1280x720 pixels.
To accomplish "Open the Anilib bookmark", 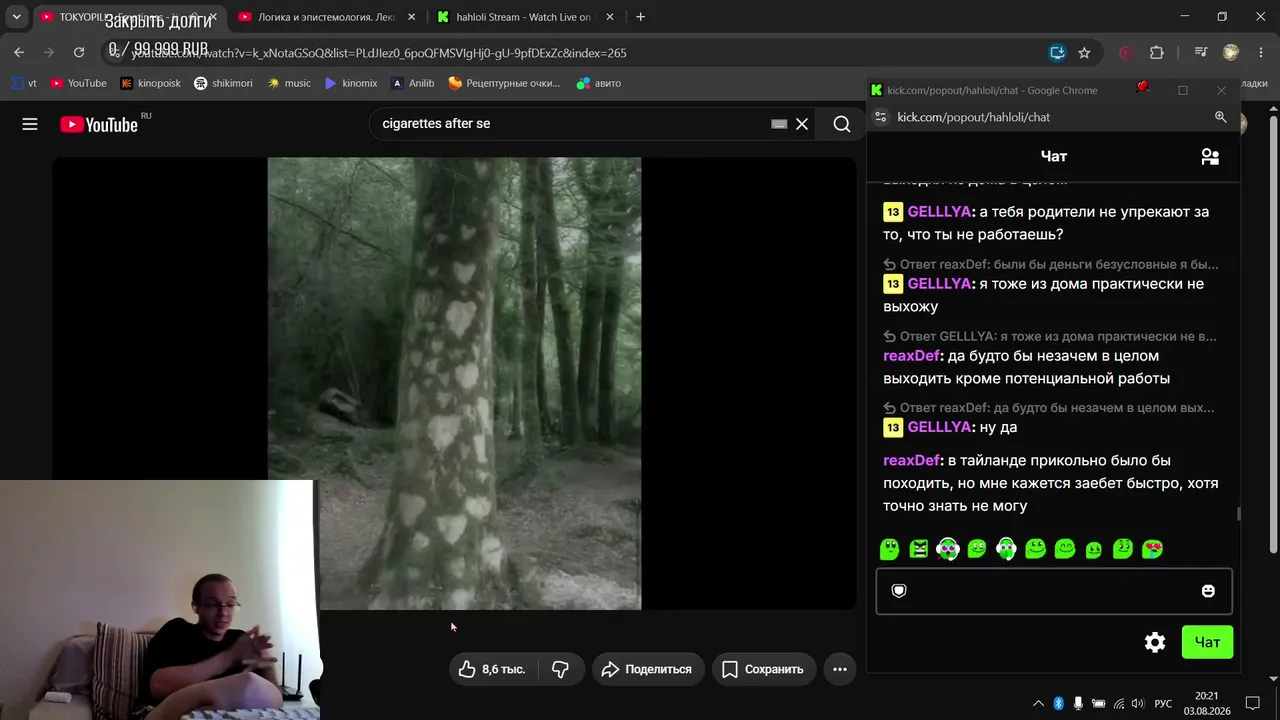I will pyautogui.click(x=413, y=83).
